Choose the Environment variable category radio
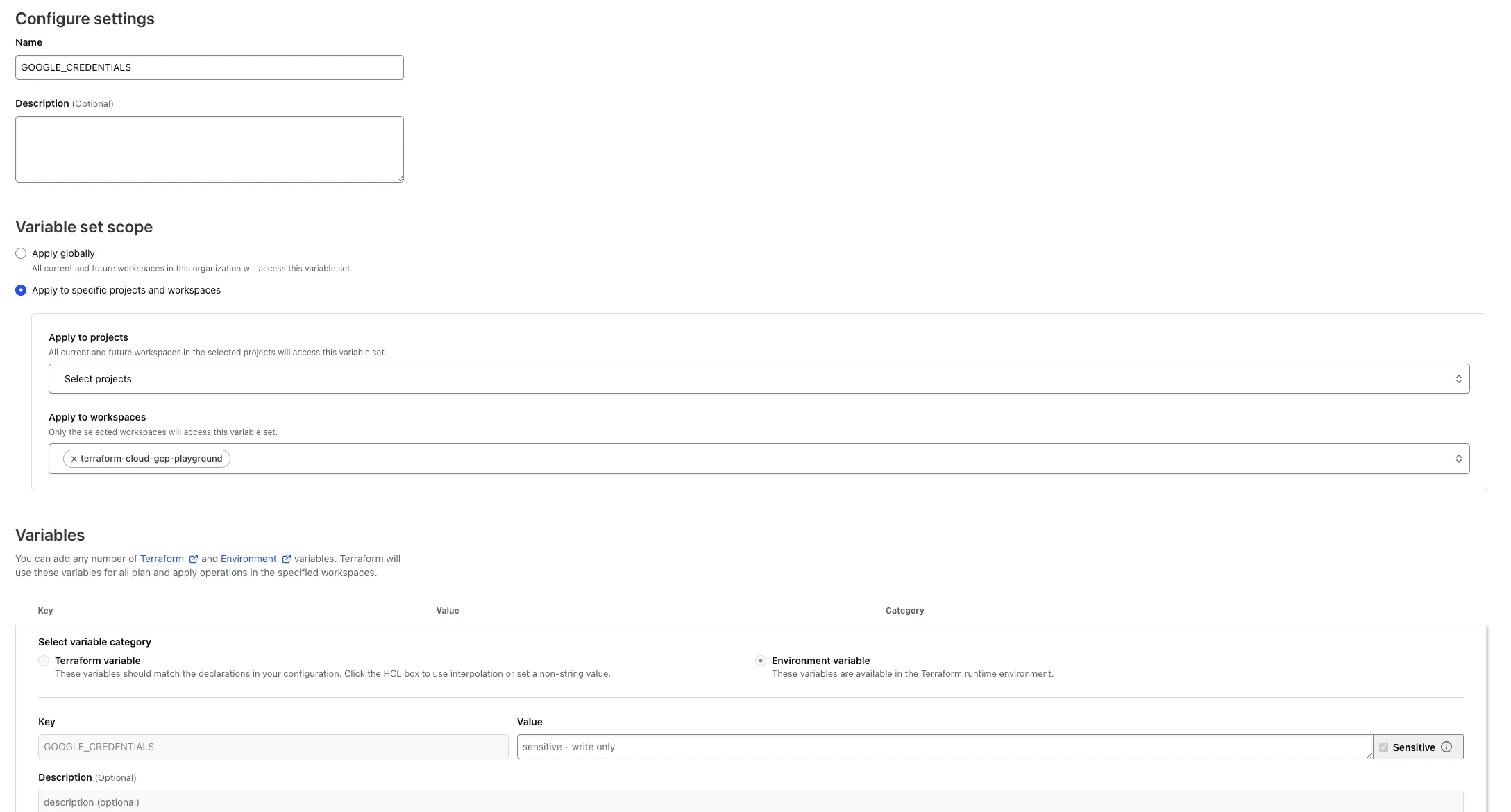 point(761,661)
